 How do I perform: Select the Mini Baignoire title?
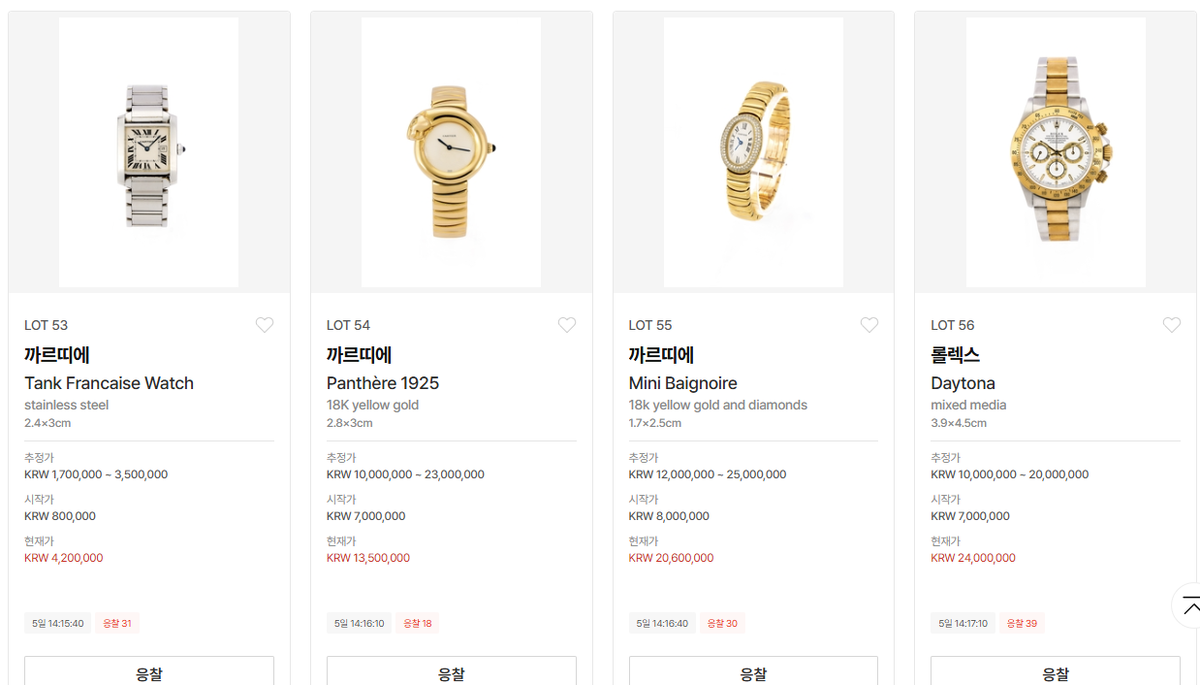tap(683, 383)
